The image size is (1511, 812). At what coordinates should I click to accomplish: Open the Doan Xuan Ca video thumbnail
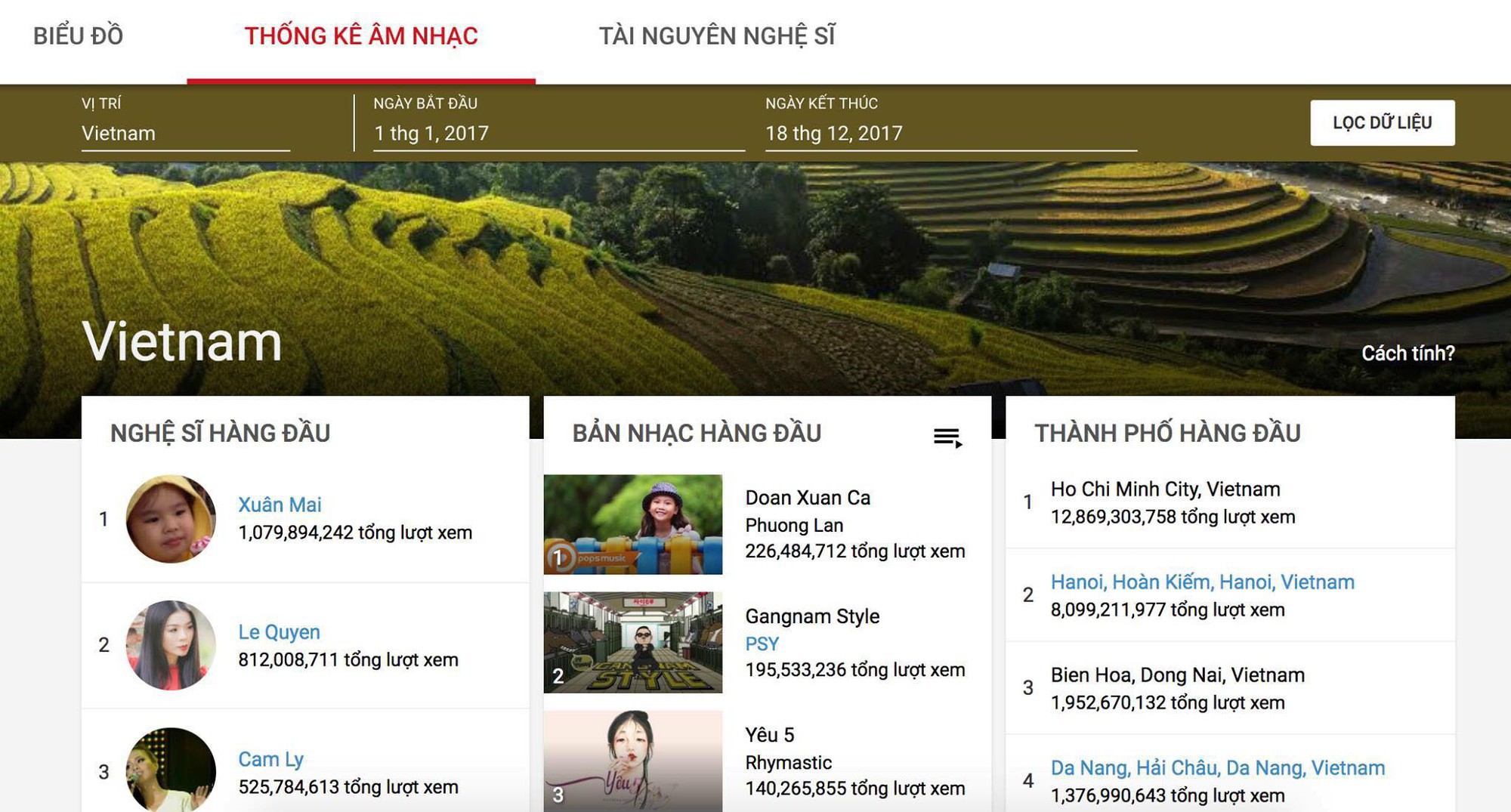tap(633, 524)
